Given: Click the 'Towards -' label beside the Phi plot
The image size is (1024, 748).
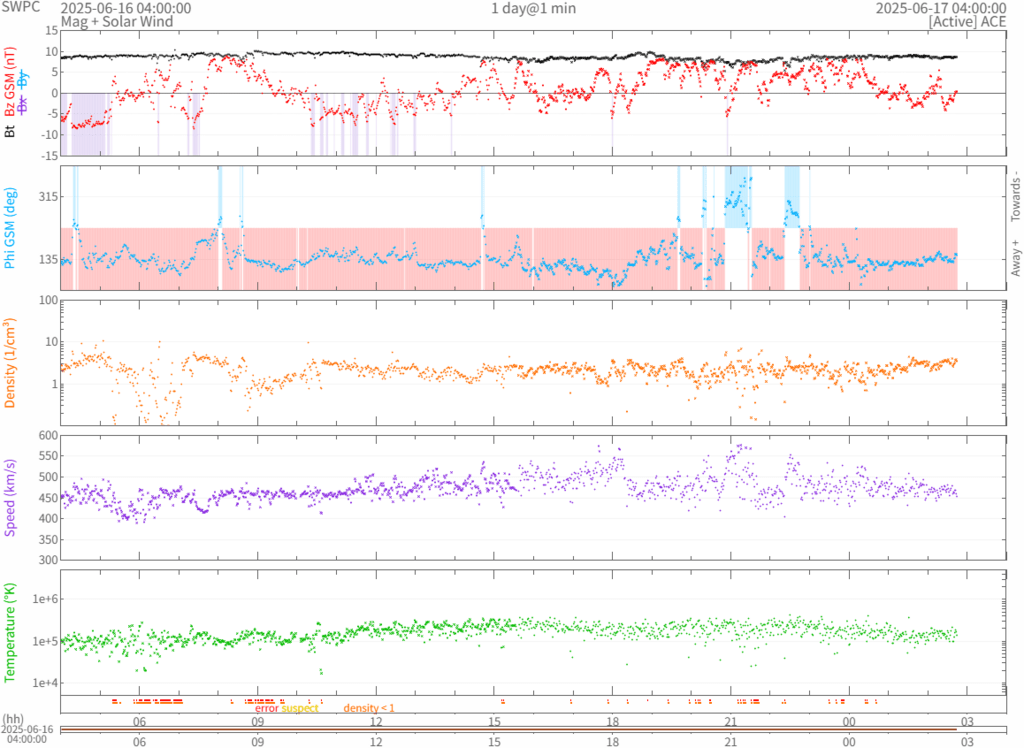Looking at the screenshot, I should (x=1015, y=192).
